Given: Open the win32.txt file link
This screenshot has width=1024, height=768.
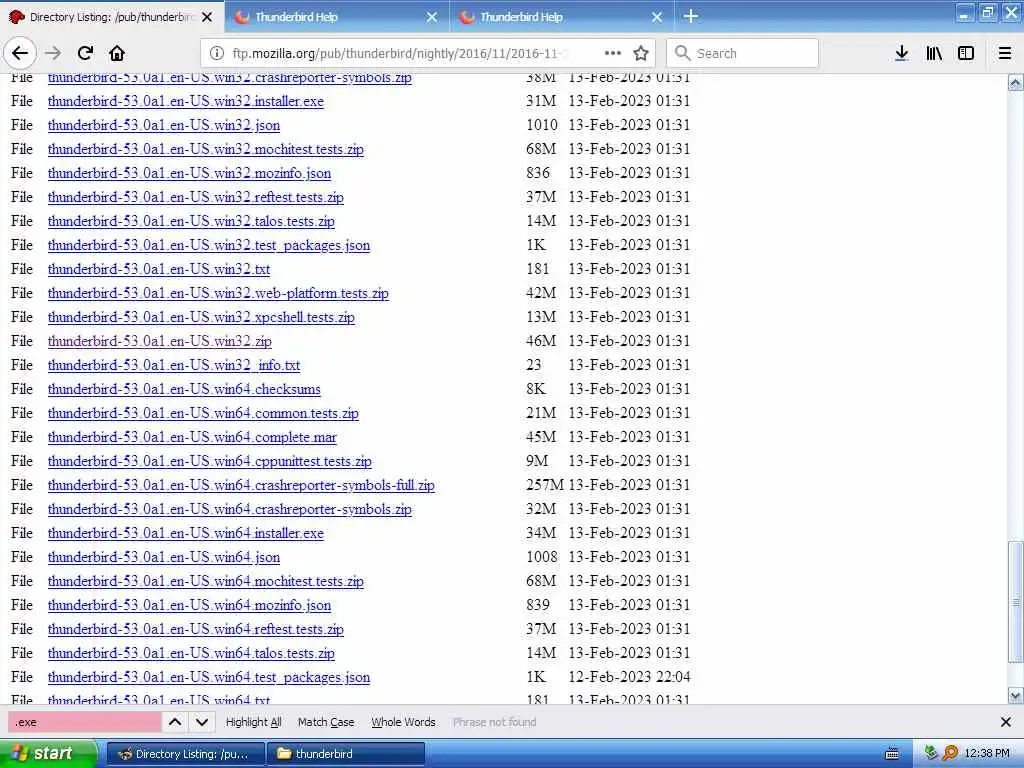Looking at the screenshot, I should click(159, 269).
